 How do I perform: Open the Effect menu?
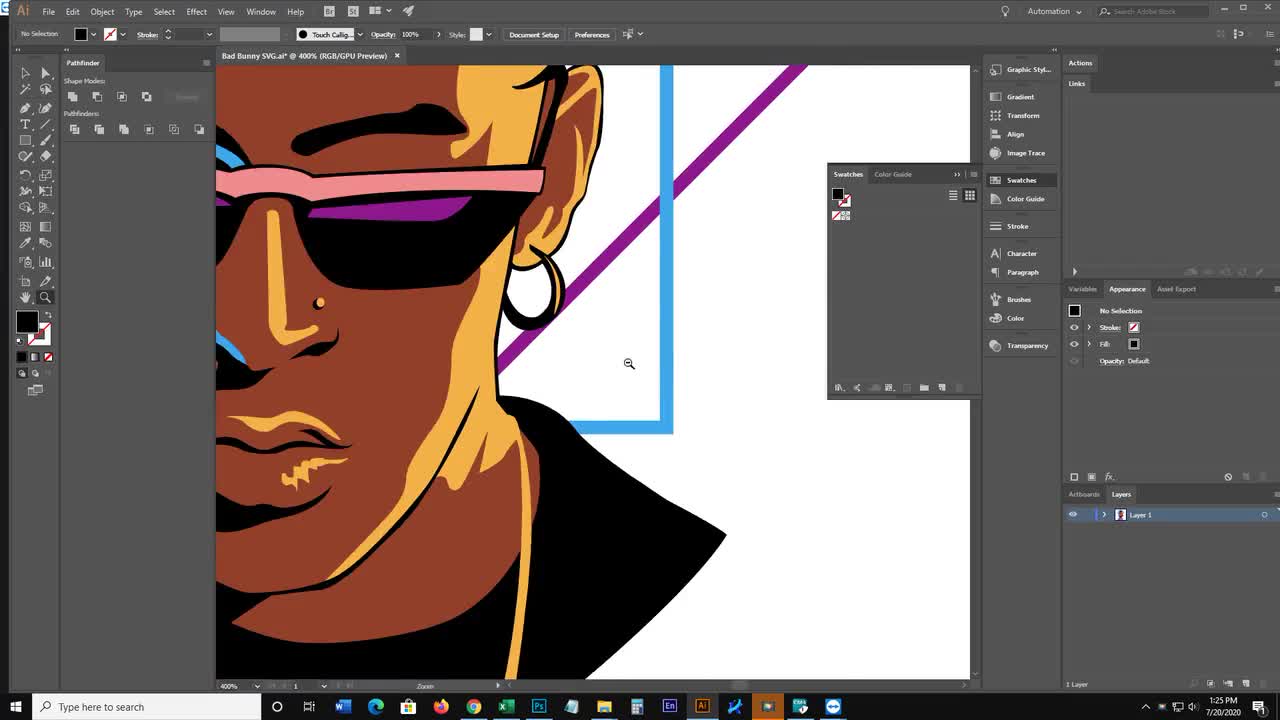pos(196,11)
